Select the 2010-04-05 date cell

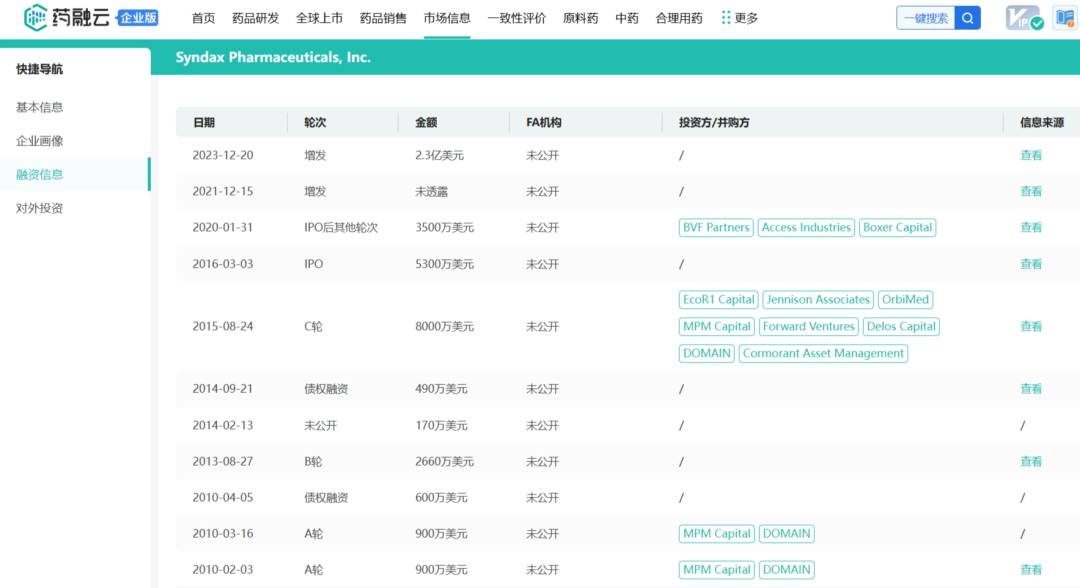tap(222, 497)
